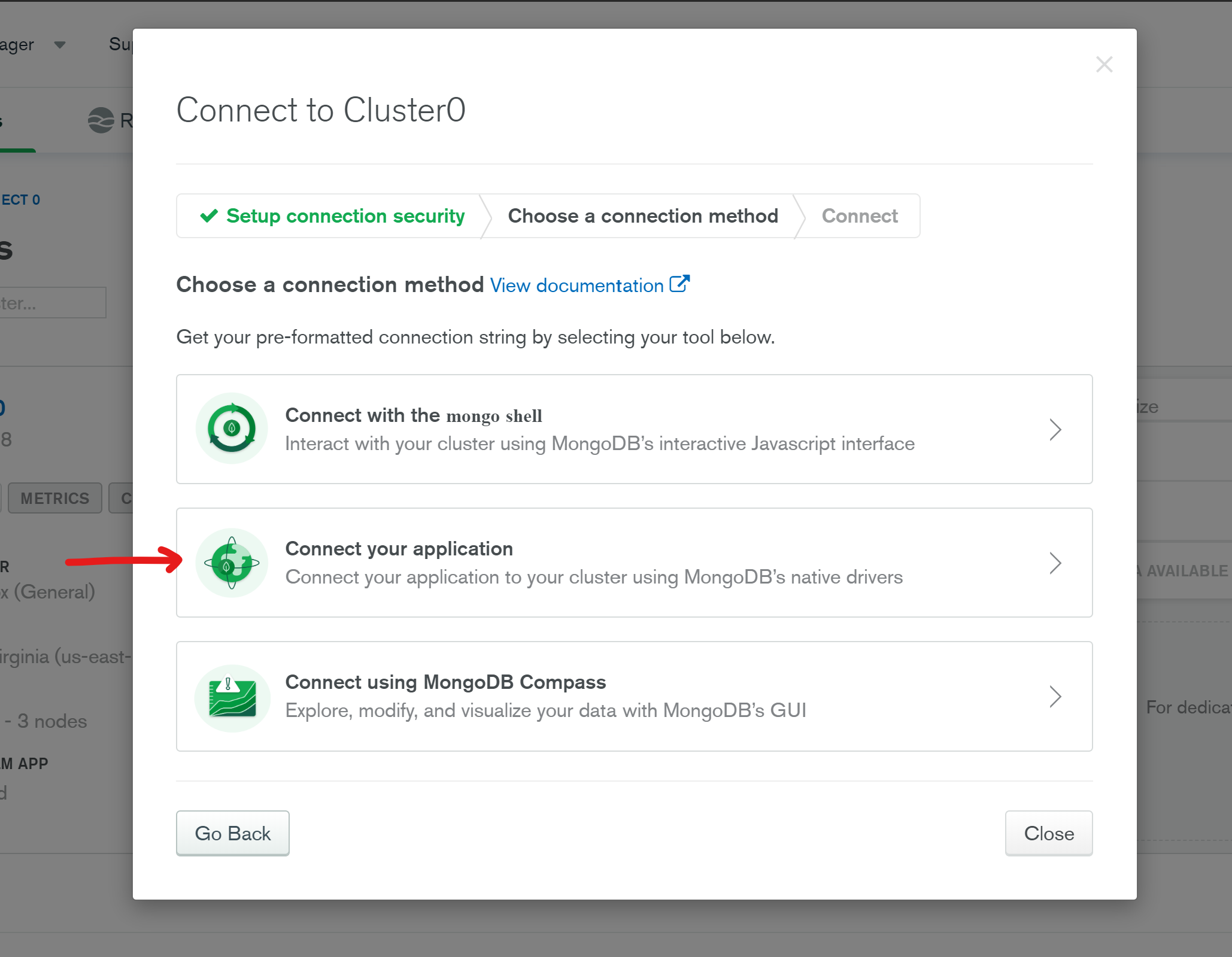This screenshot has width=1232, height=957.
Task: Go to the Setup connection security step
Action: (x=345, y=216)
